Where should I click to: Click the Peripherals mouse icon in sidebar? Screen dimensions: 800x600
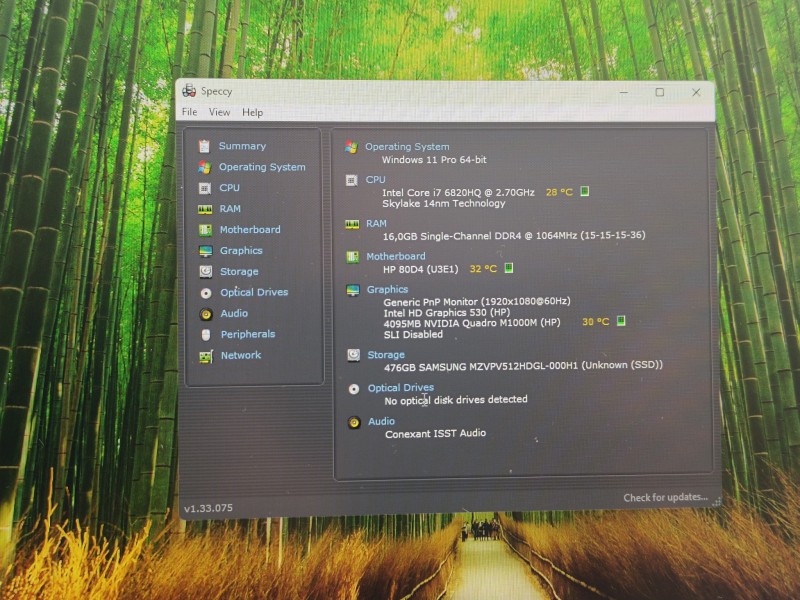pos(206,335)
